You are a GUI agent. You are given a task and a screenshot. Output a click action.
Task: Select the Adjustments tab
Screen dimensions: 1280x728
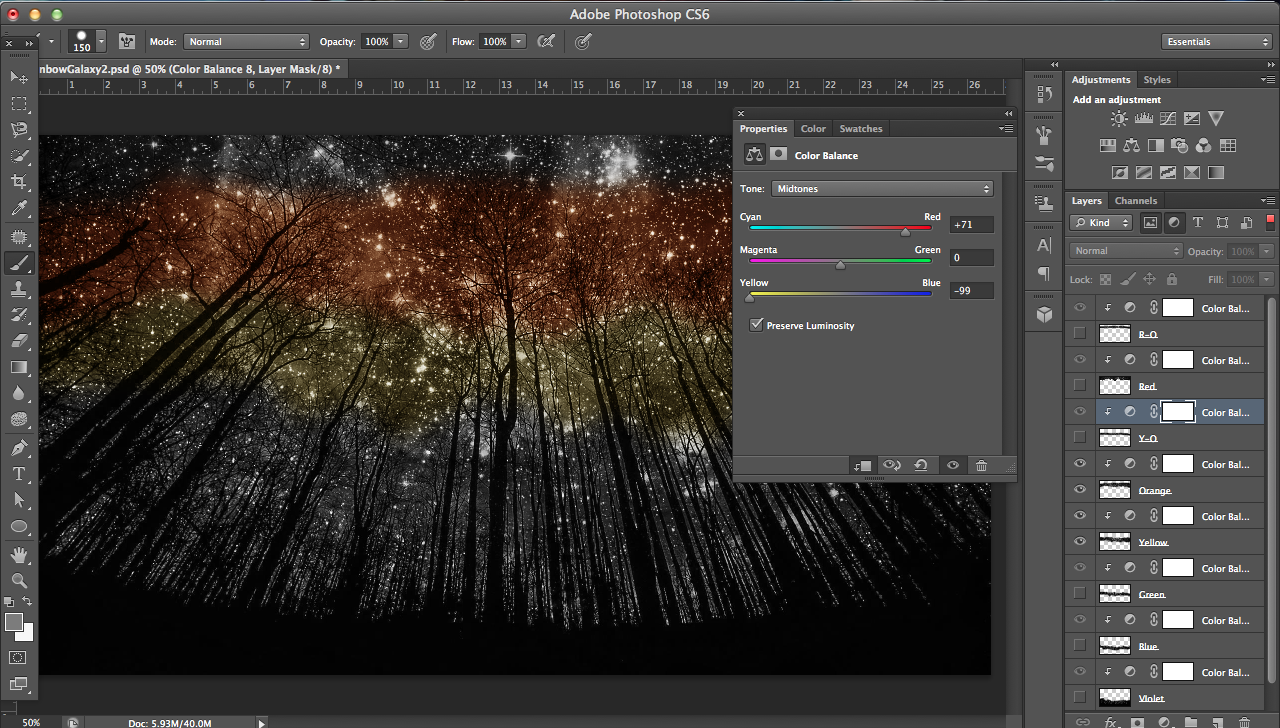[x=1101, y=80]
